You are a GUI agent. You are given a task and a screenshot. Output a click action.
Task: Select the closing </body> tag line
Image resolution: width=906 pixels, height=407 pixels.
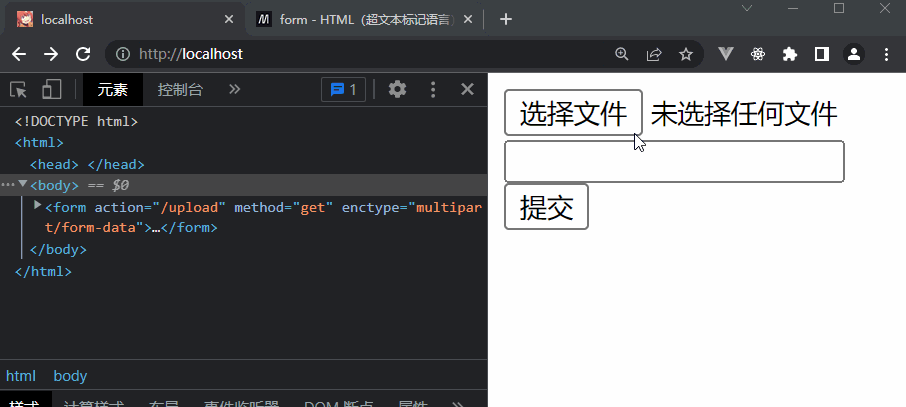coord(58,249)
